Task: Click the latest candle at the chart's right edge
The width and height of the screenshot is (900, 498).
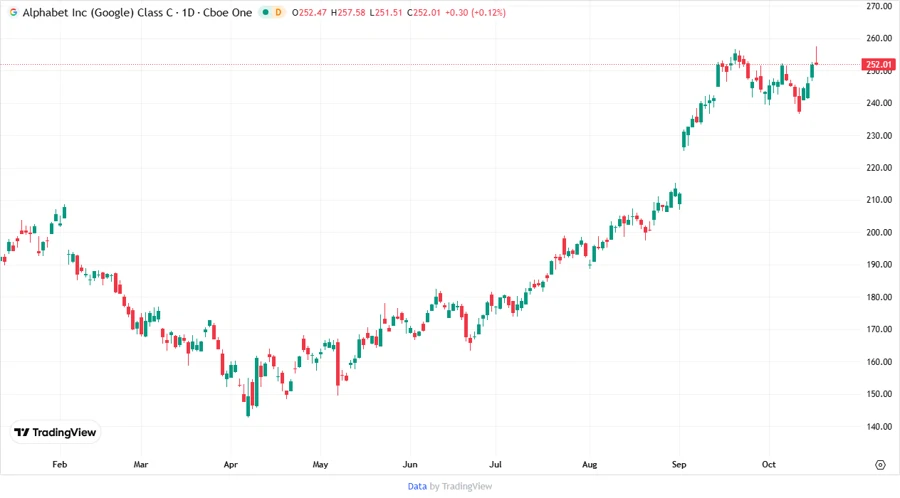Action: pos(817,57)
